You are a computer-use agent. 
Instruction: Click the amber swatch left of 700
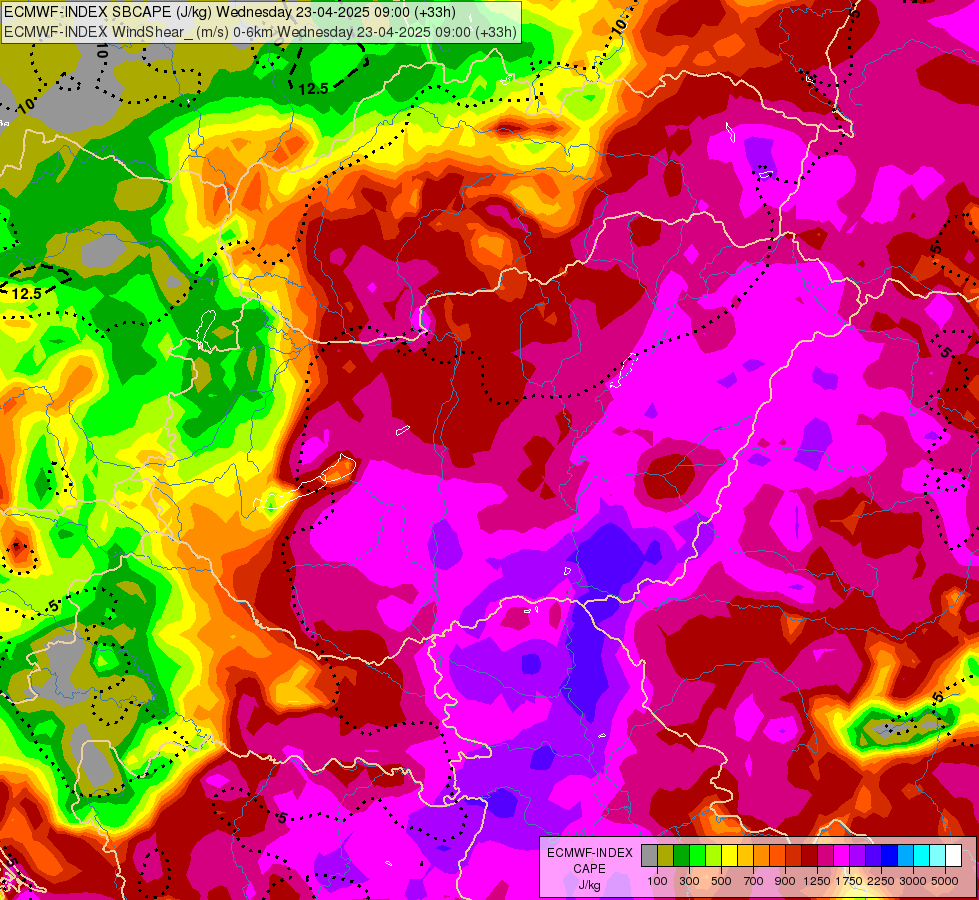pos(745,855)
